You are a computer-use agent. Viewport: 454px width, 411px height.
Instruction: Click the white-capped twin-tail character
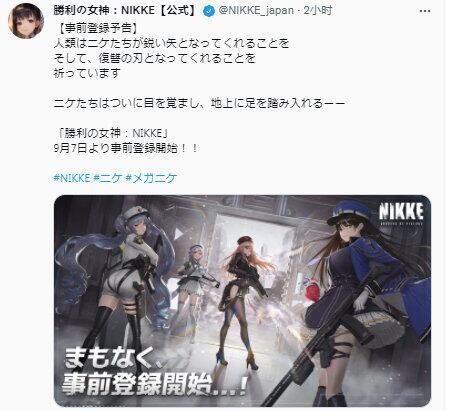[125, 283]
